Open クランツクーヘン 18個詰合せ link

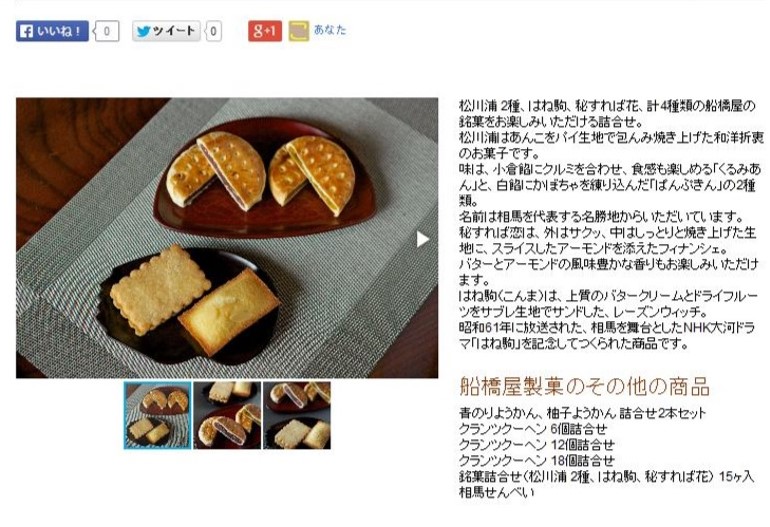[536, 460]
